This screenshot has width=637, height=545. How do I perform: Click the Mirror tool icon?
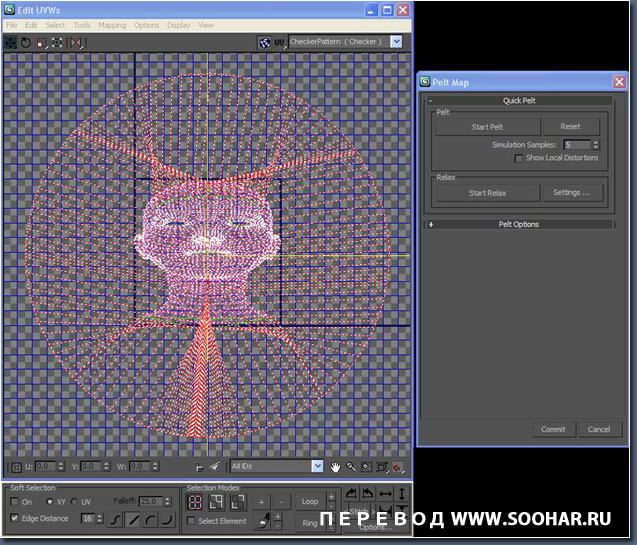(76, 43)
